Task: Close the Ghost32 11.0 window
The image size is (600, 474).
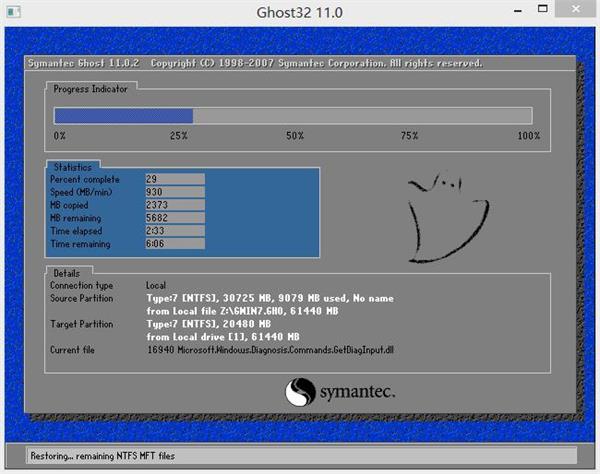Action: 575,9
